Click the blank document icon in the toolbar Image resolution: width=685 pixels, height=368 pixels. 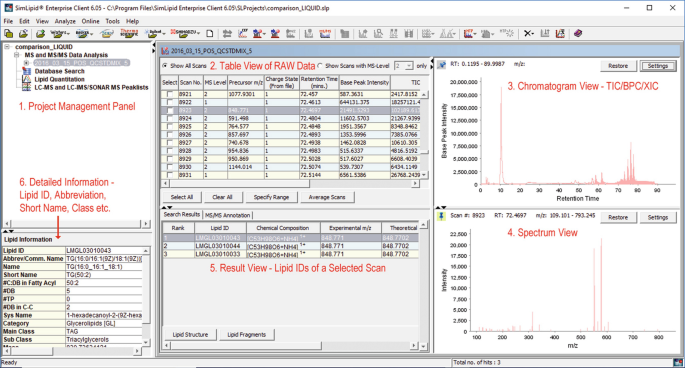[210, 34]
